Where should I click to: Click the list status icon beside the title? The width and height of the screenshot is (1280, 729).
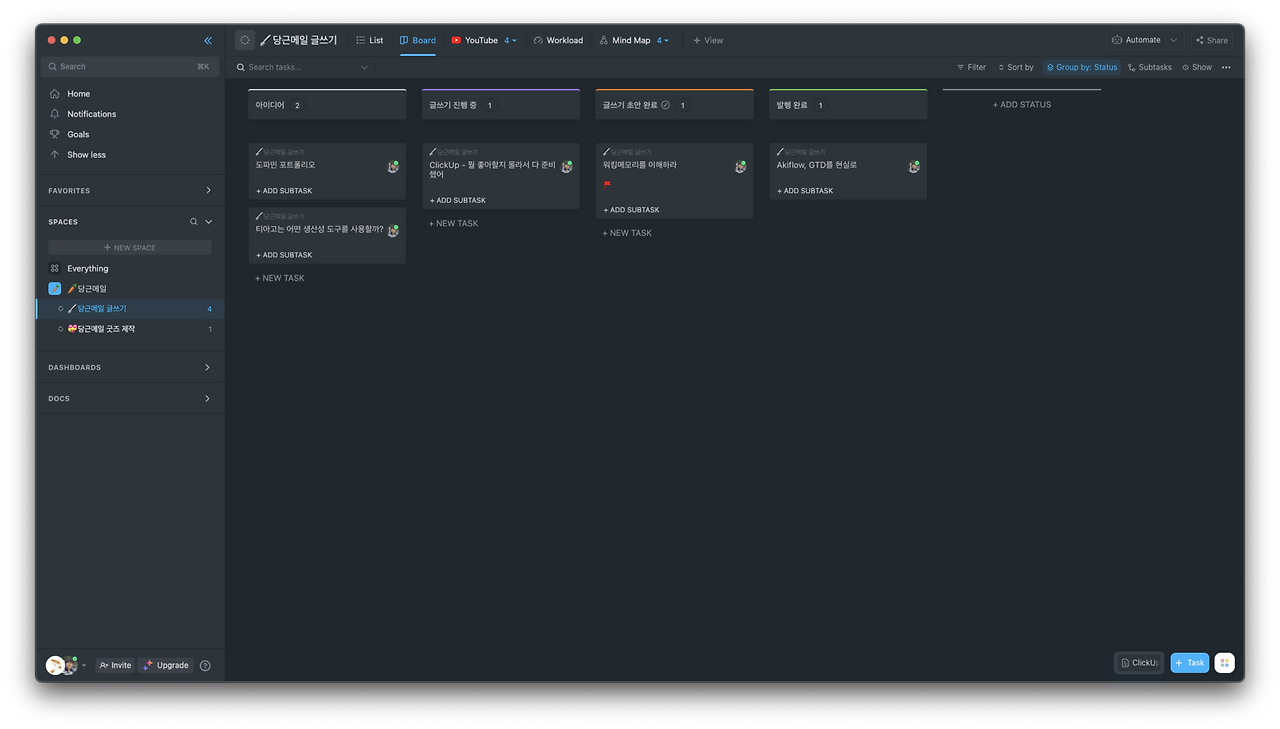245,40
